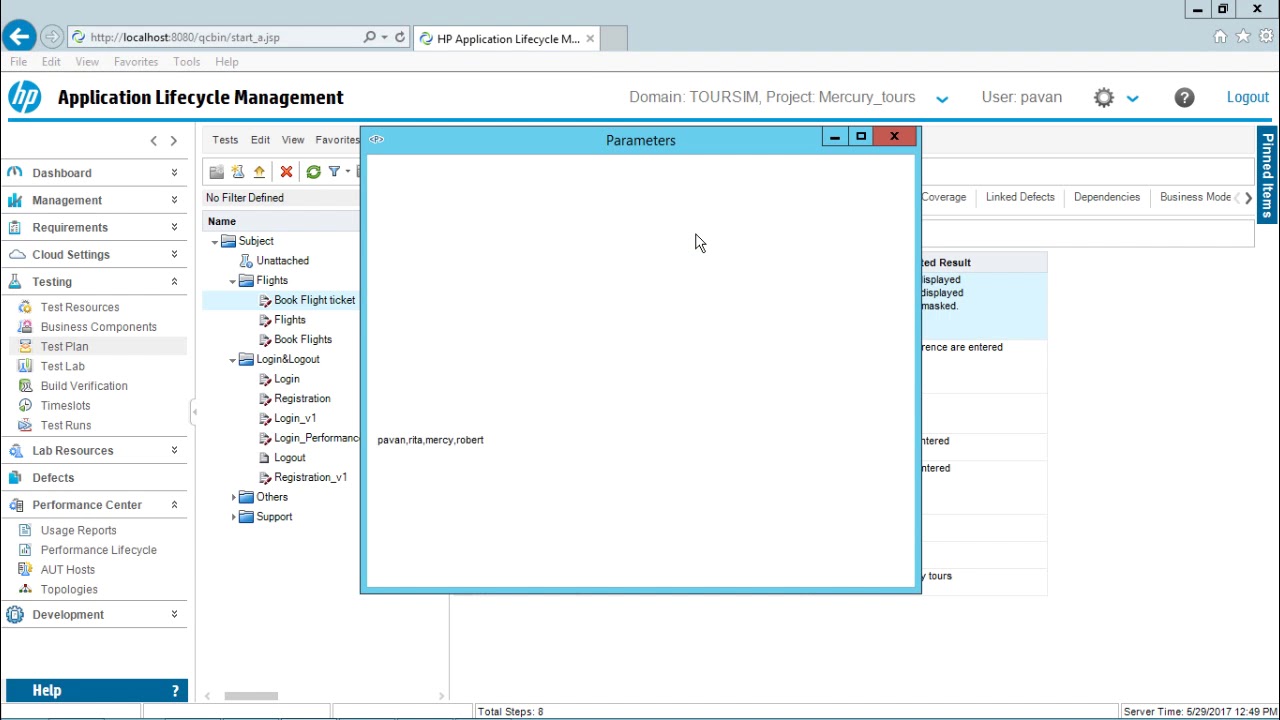Click the browser favorites star icon
This screenshot has height=720, width=1280.
click(1243, 37)
